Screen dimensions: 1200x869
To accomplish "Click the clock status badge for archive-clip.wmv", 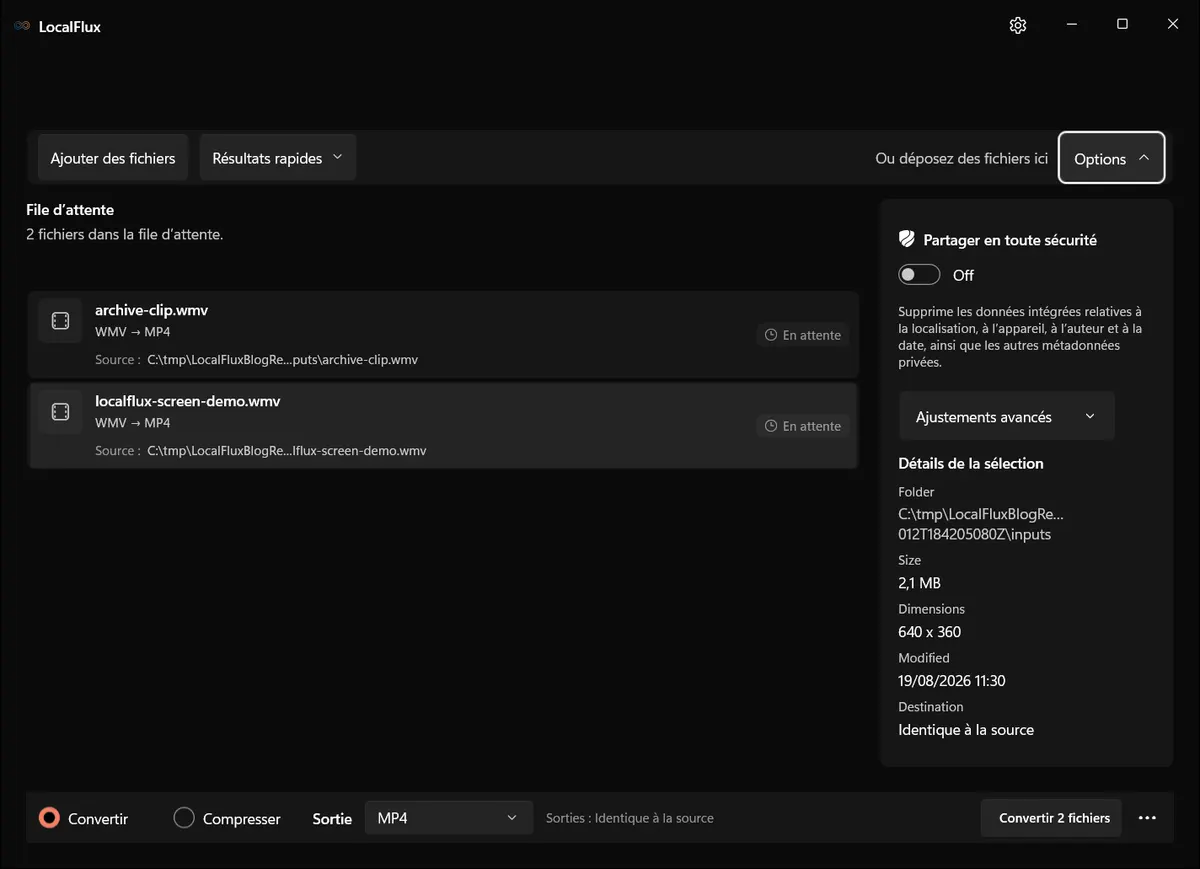I will click(x=803, y=335).
